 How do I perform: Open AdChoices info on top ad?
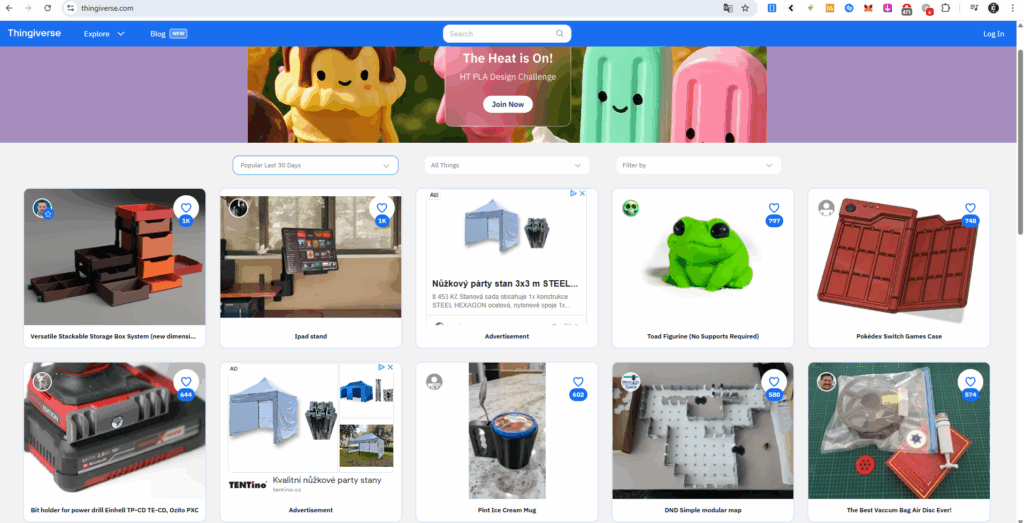pyautogui.click(x=573, y=194)
